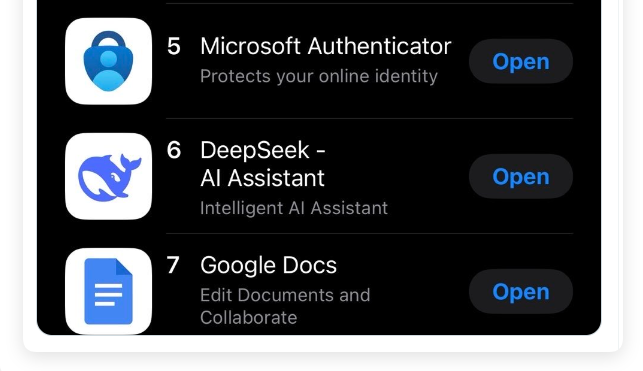Tap the Google Docs document icon

point(108,291)
